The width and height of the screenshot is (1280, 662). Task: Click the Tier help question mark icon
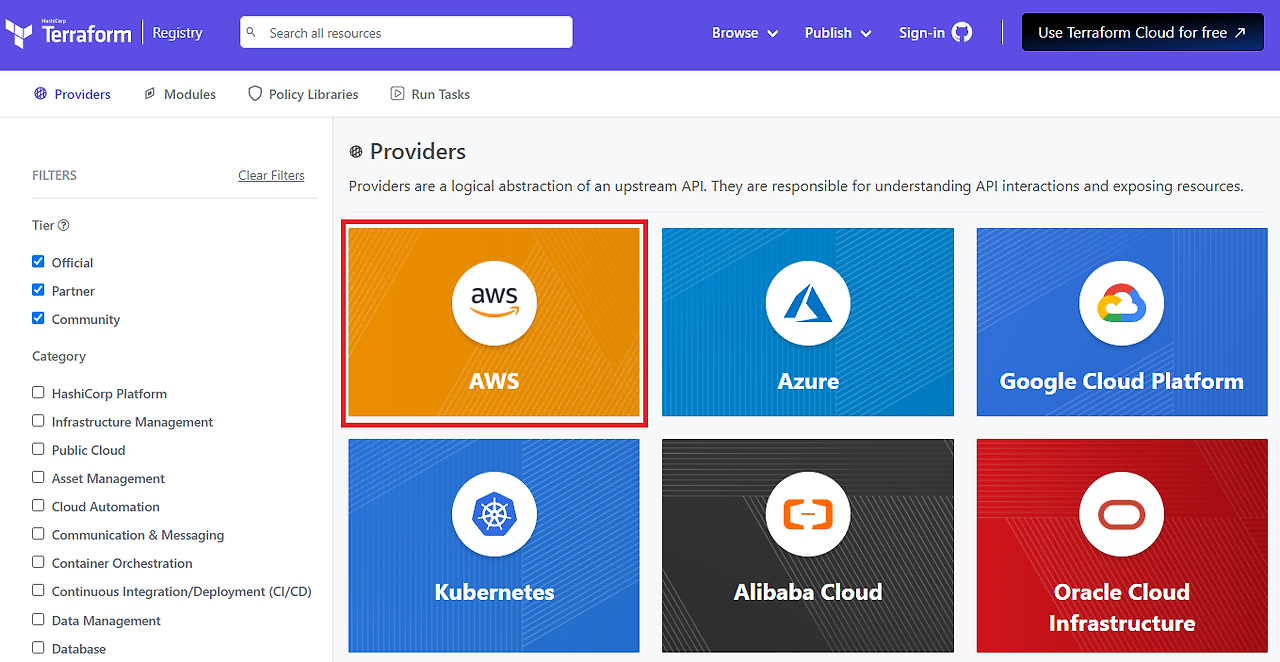click(64, 225)
